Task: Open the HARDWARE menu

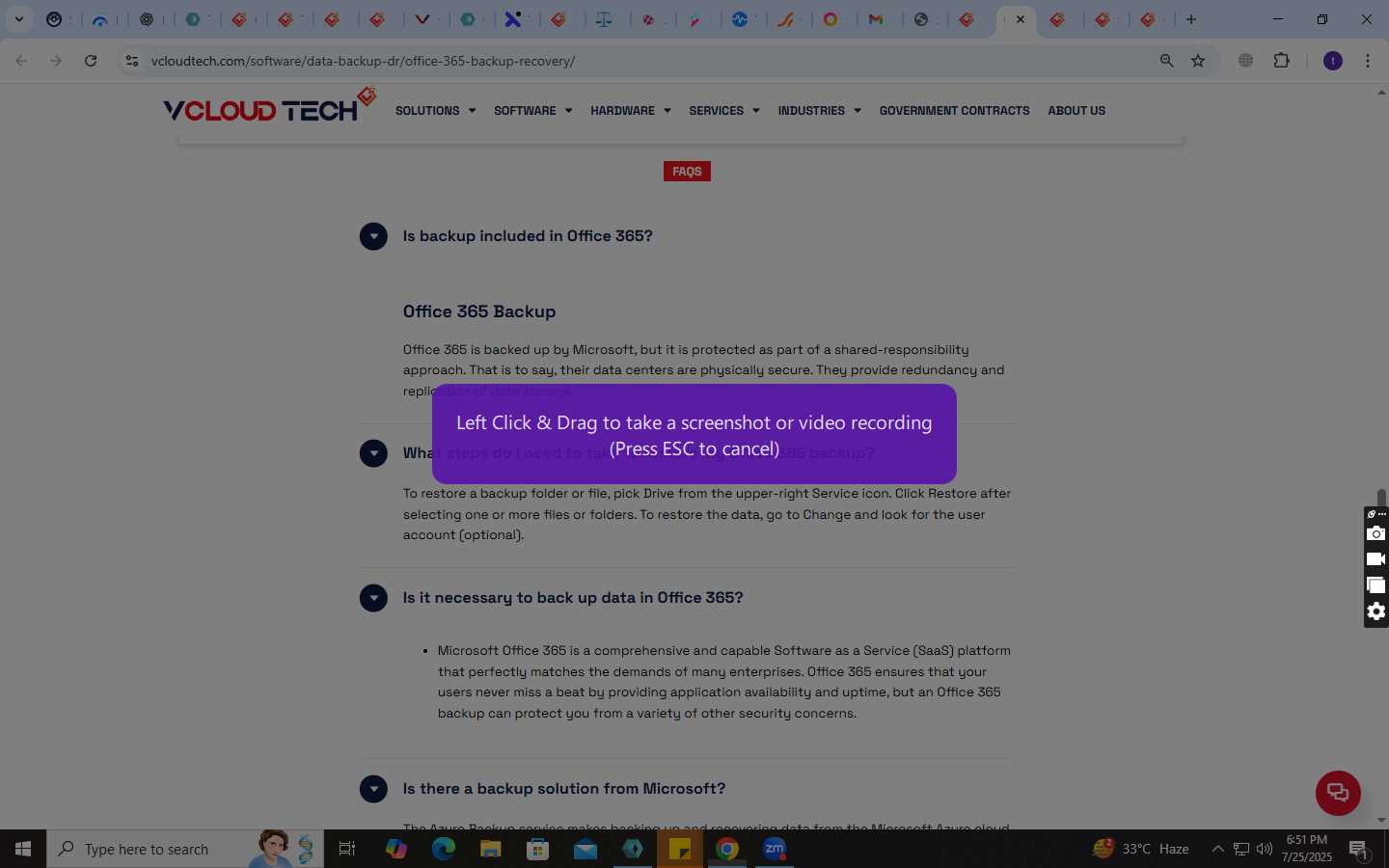Action: (630, 111)
